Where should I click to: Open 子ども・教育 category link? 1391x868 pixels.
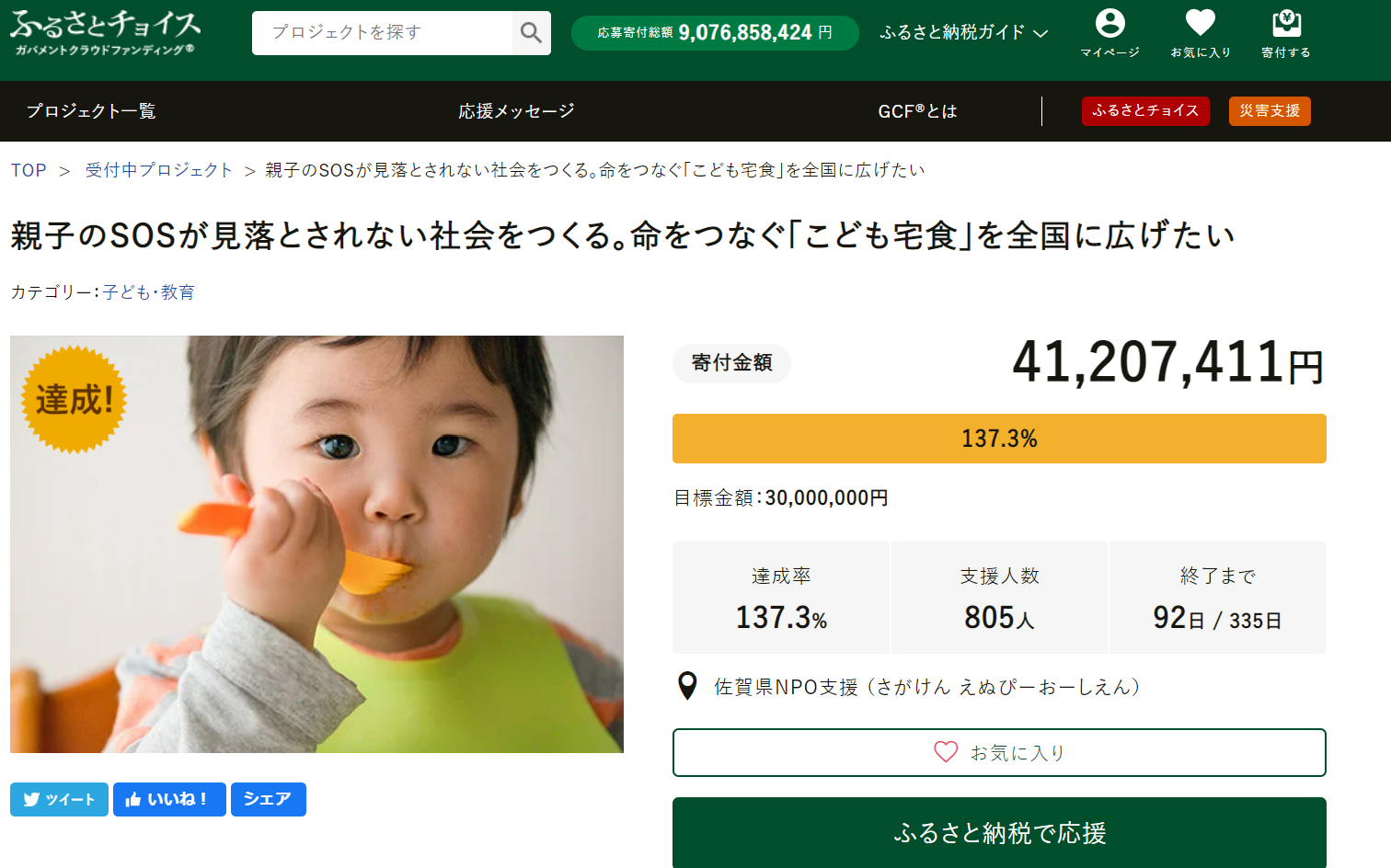pyautogui.click(x=148, y=292)
